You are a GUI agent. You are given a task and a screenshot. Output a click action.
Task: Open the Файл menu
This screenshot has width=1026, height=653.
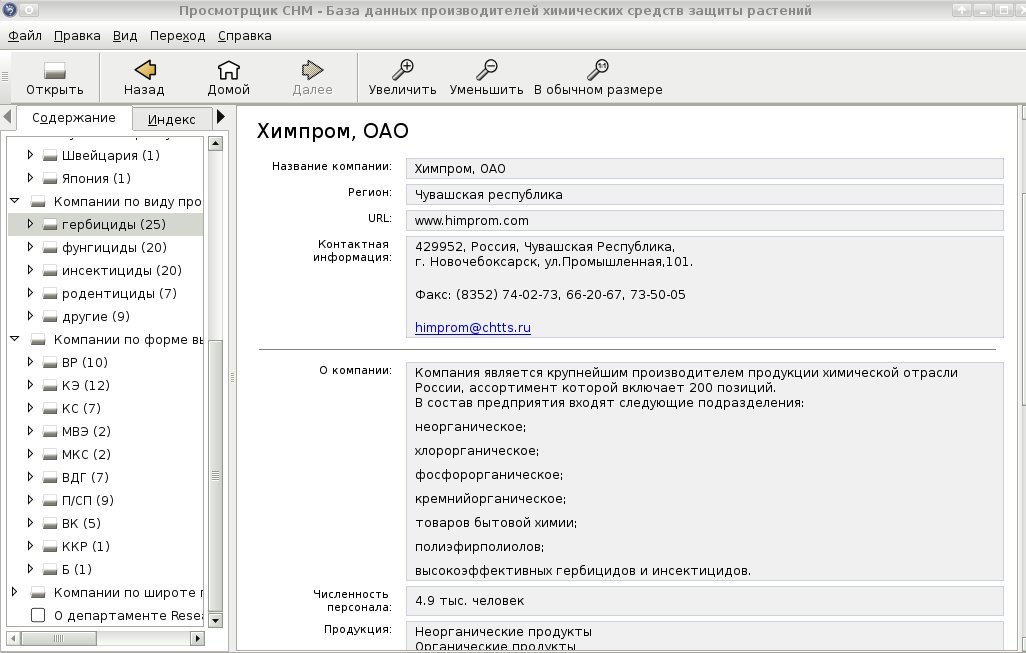click(x=25, y=36)
